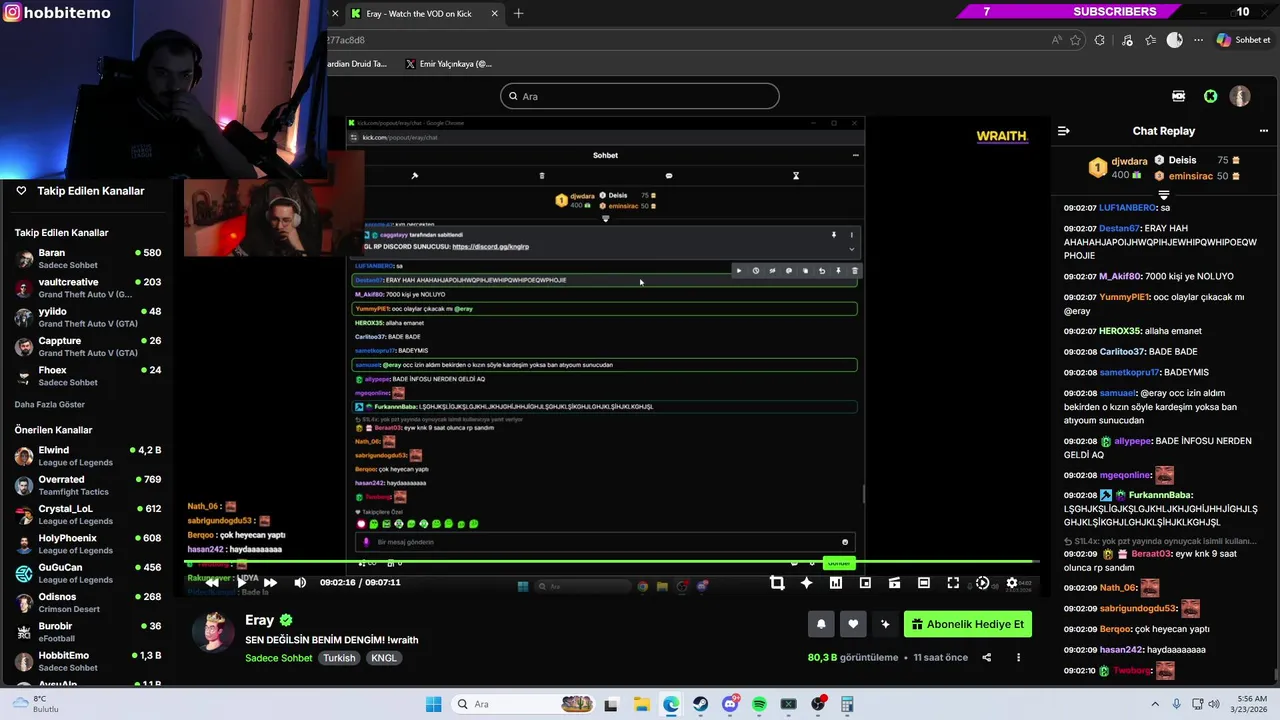Image resolution: width=1280 pixels, height=720 pixels.
Task: Open the icon left of the K icon
Action: click(x=1179, y=96)
